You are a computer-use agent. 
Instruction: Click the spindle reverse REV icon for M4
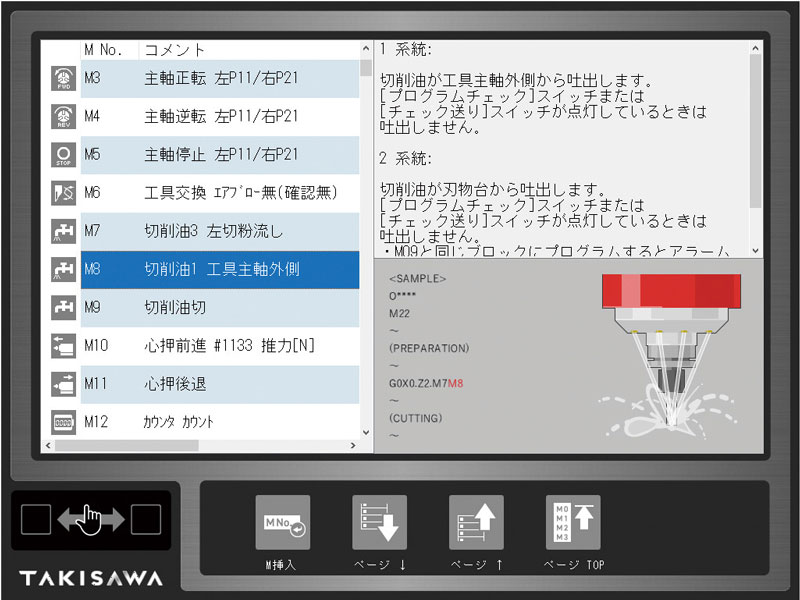(x=63, y=117)
